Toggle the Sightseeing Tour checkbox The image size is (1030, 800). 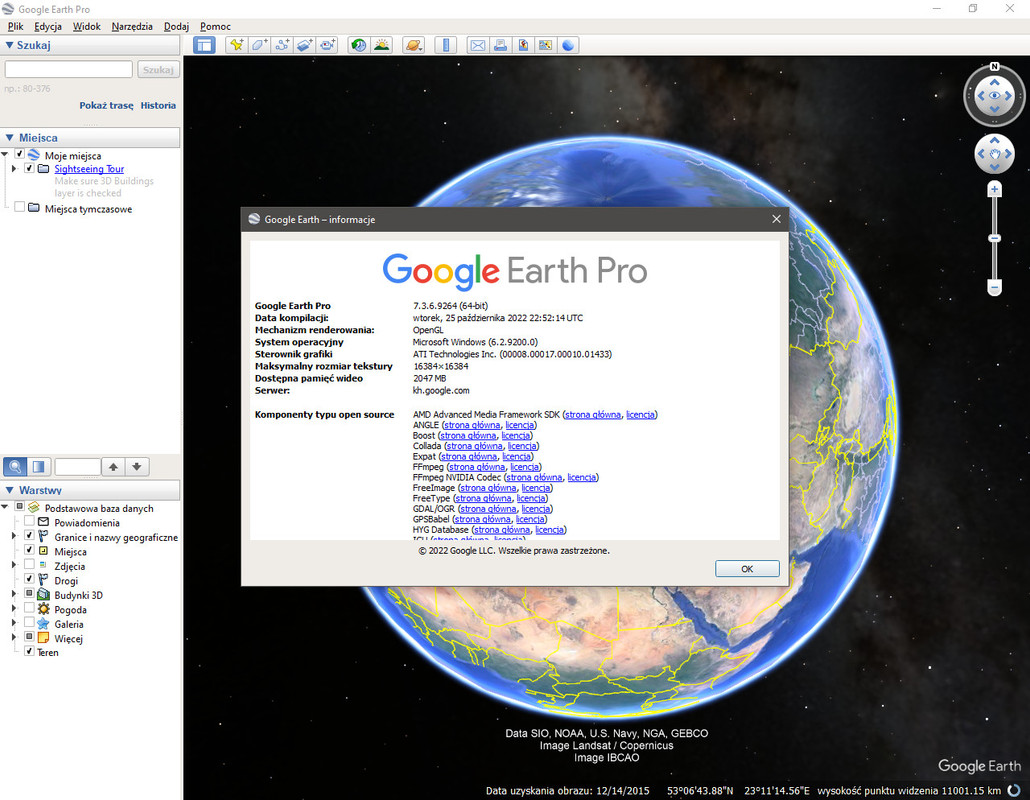coord(29,169)
